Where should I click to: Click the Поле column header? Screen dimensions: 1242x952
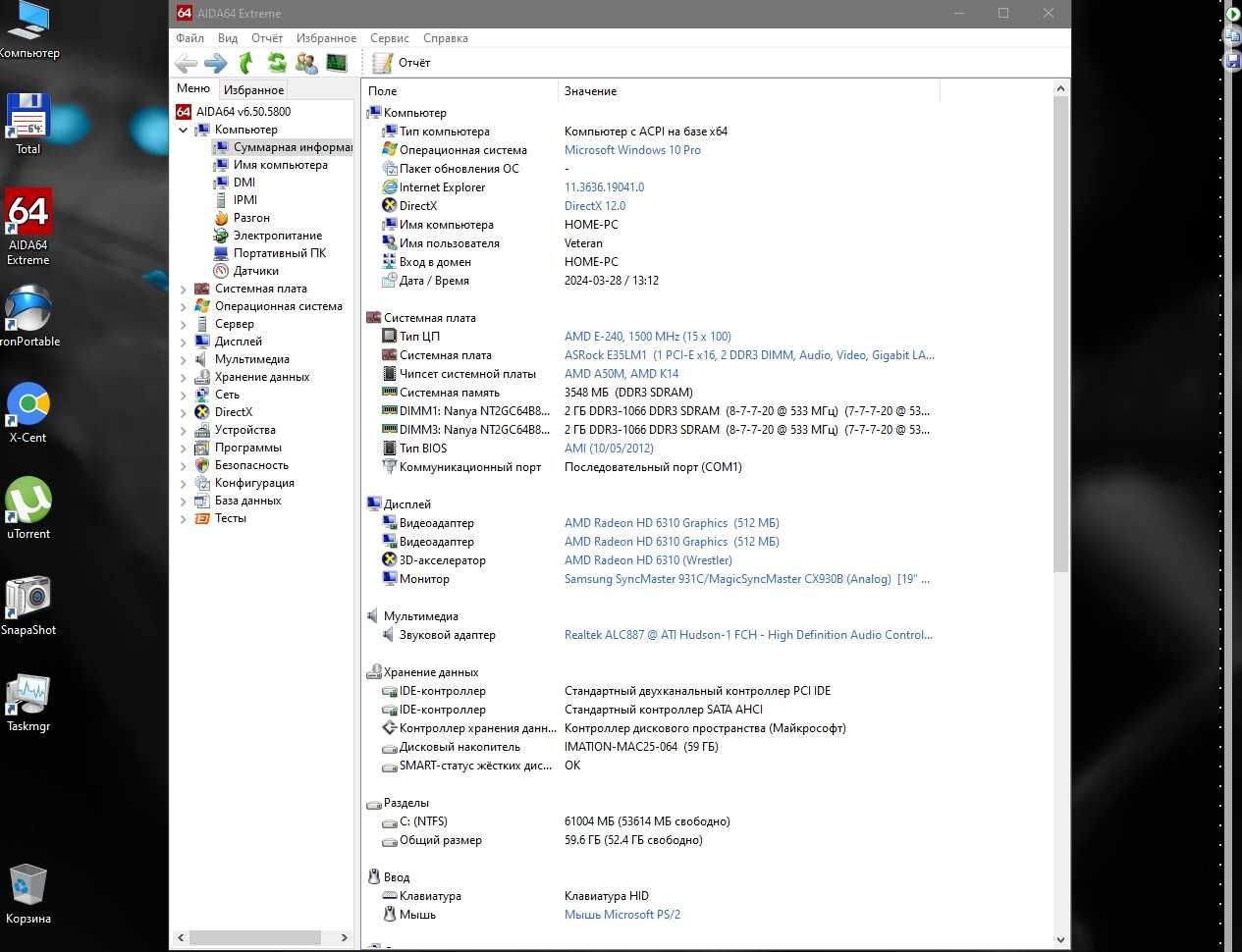(459, 91)
